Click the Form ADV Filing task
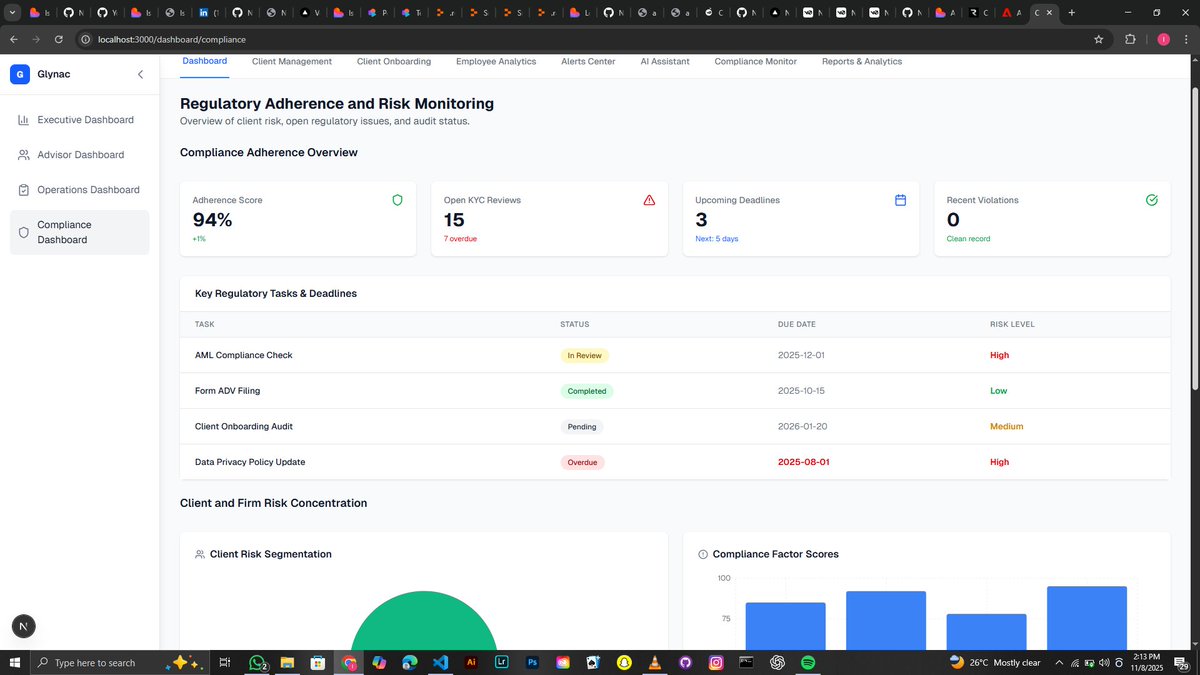The width and height of the screenshot is (1200, 675). (227, 391)
